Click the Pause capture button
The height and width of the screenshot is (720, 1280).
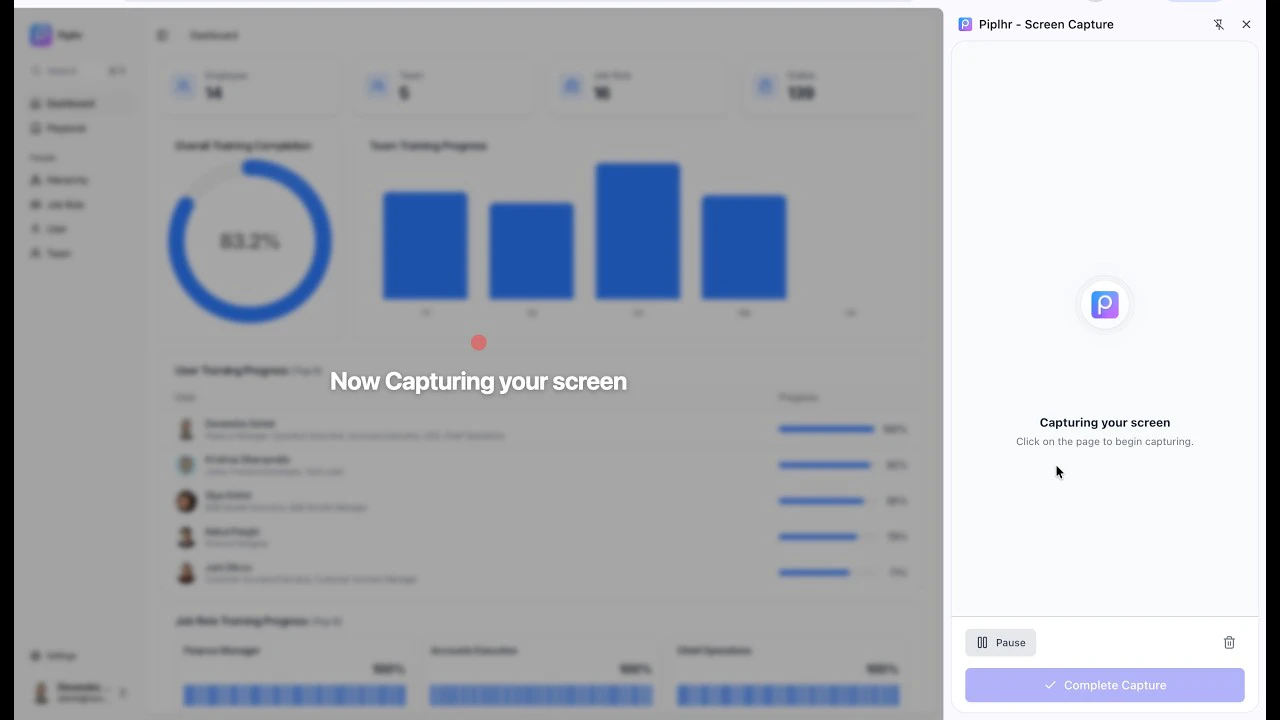(x=1000, y=643)
